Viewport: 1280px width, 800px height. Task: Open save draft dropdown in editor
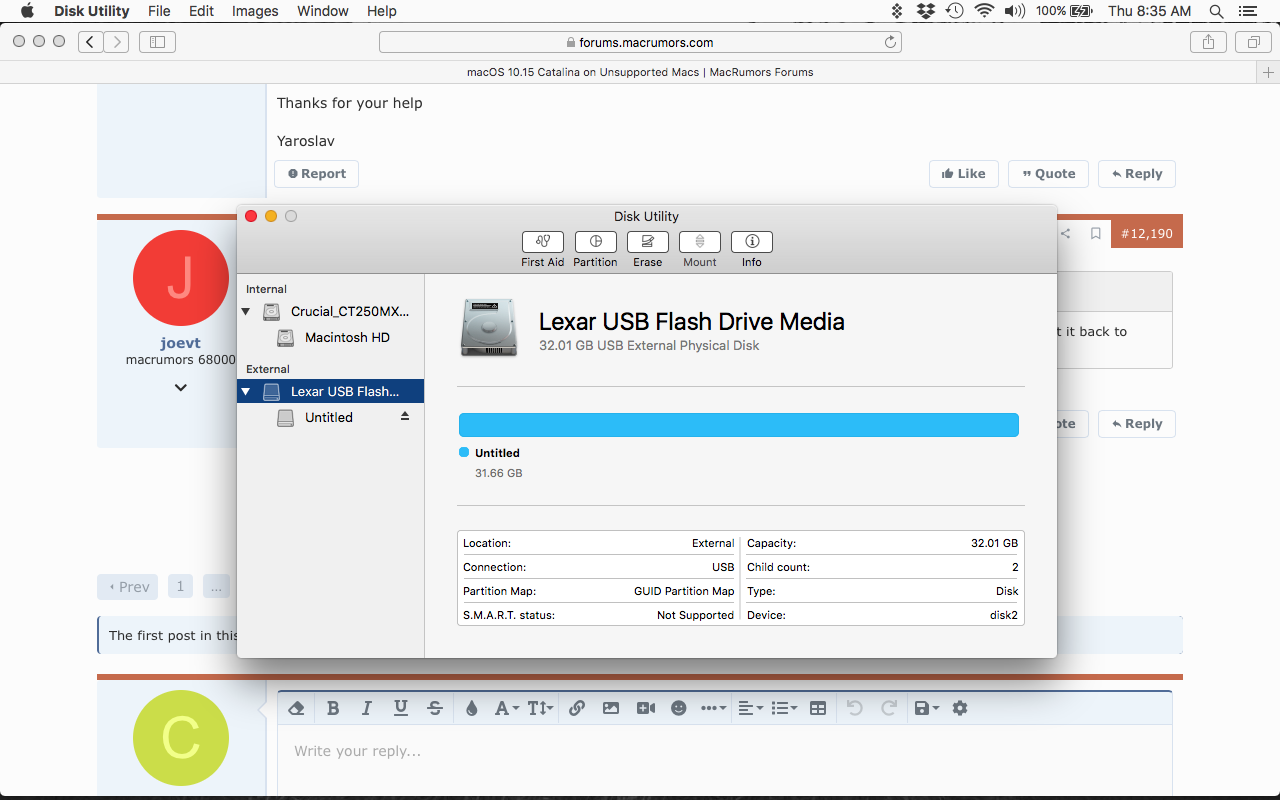pos(927,708)
